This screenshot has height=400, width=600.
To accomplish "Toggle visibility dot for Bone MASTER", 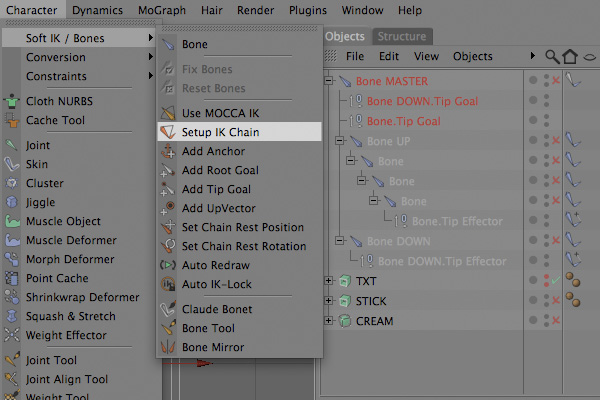I will (x=533, y=80).
